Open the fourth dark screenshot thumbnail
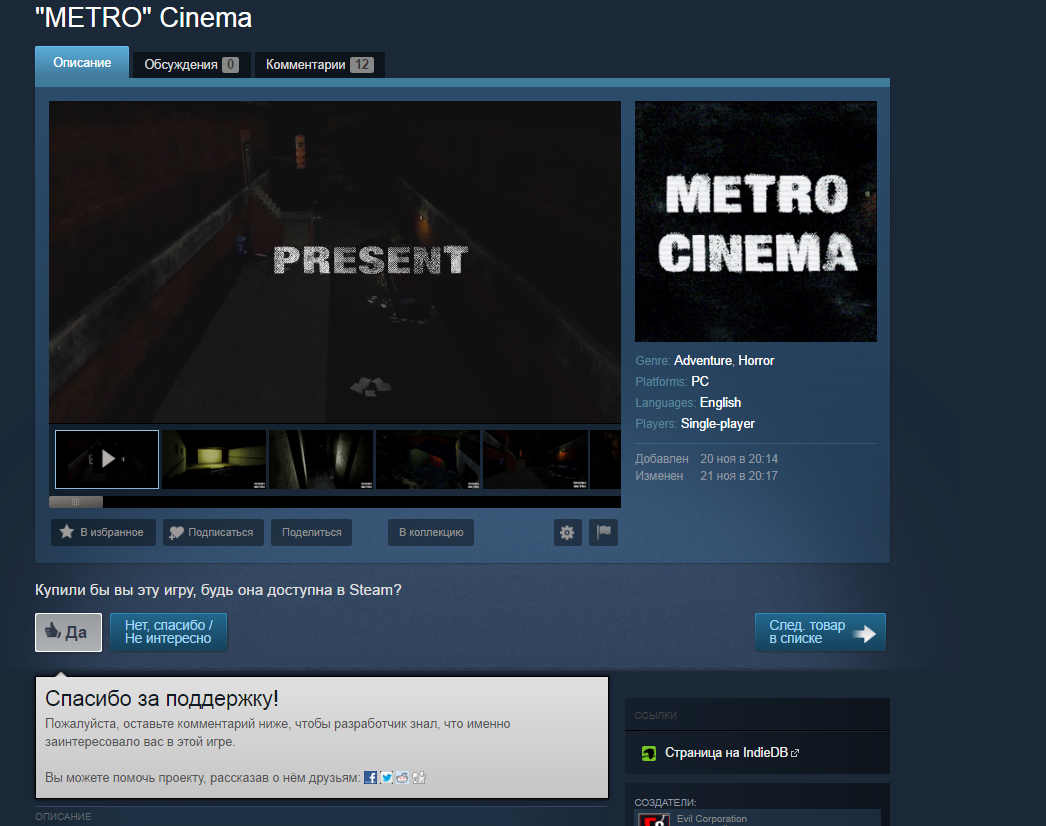The width and height of the screenshot is (1046, 826). (x=428, y=459)
